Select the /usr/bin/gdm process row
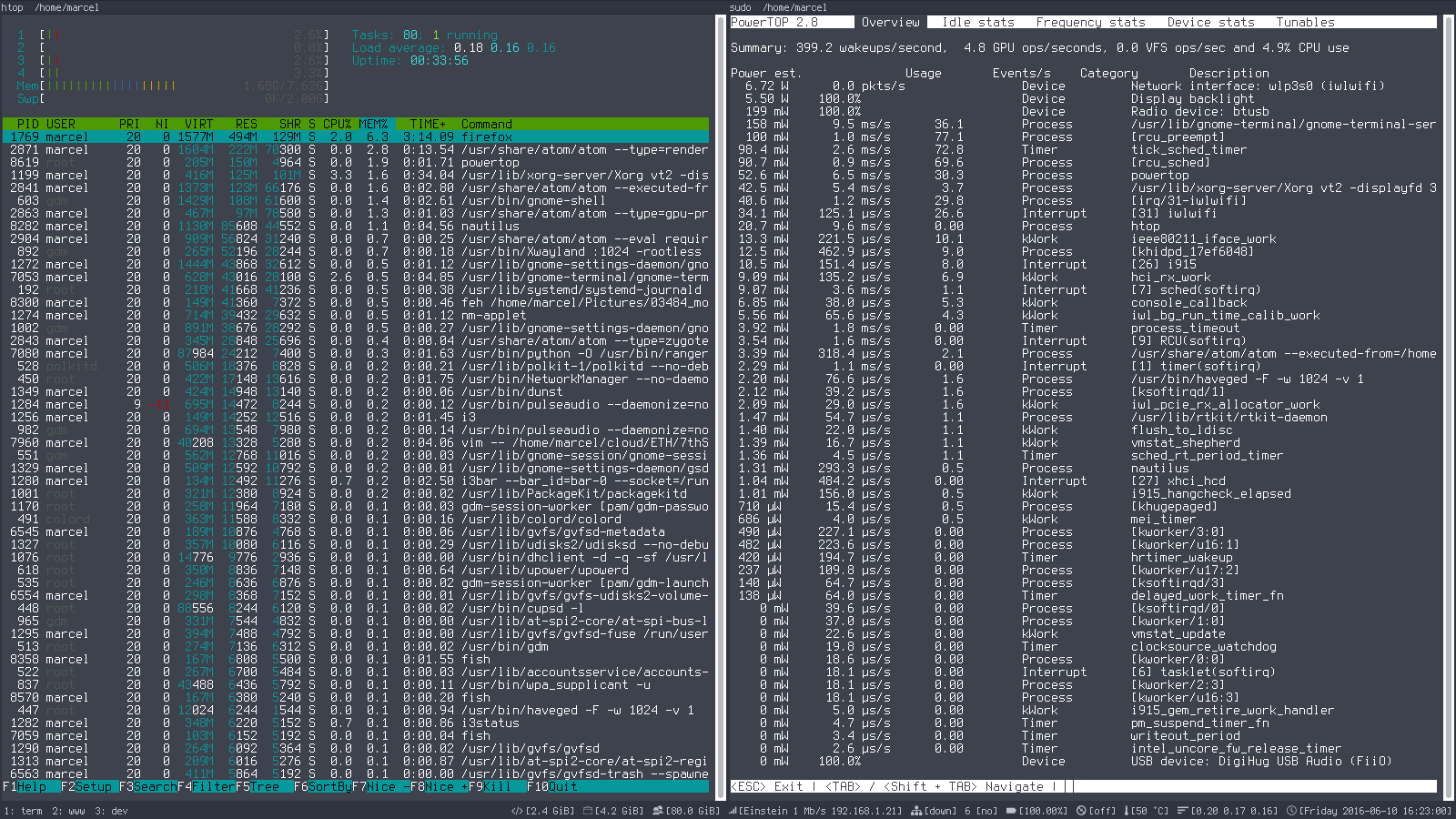The height and width of the screenshot is (819, 1456). click(x=356, y=646)
